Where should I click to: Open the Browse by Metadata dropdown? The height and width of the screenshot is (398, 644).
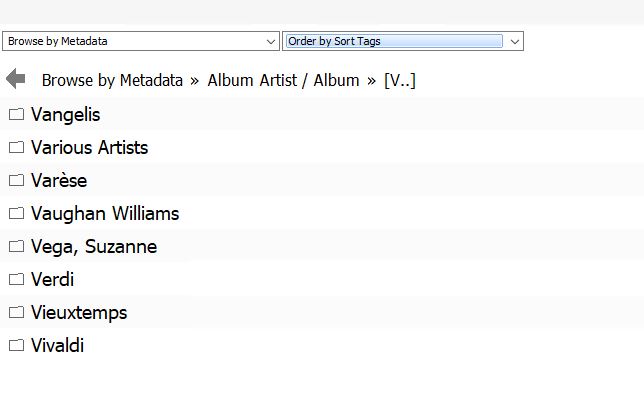click(141, 41)
